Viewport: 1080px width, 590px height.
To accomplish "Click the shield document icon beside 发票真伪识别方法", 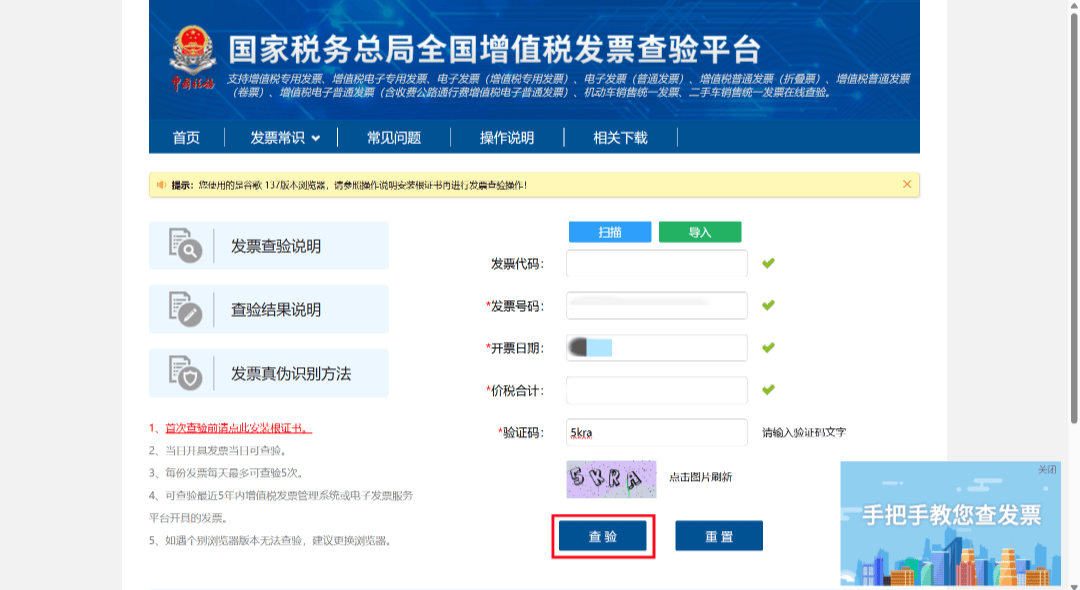I will point(185,373).
